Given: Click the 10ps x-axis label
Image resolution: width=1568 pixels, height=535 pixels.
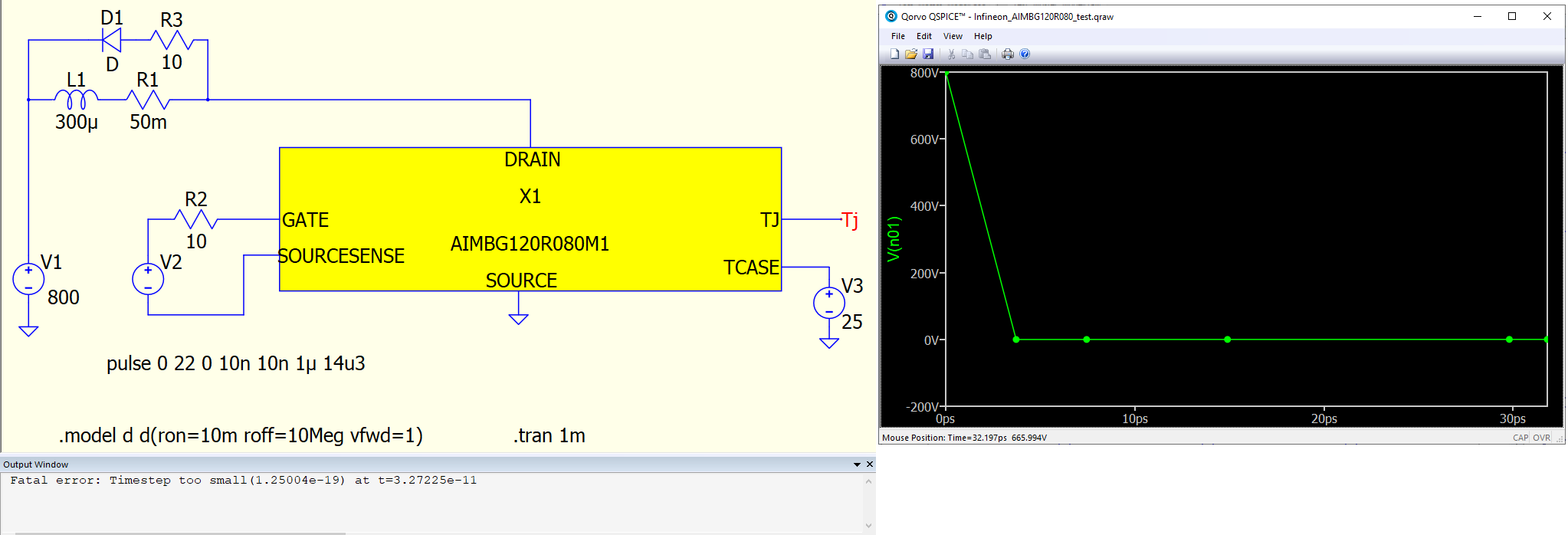Looking at the screenshot, I should (x=1135, y=418).
